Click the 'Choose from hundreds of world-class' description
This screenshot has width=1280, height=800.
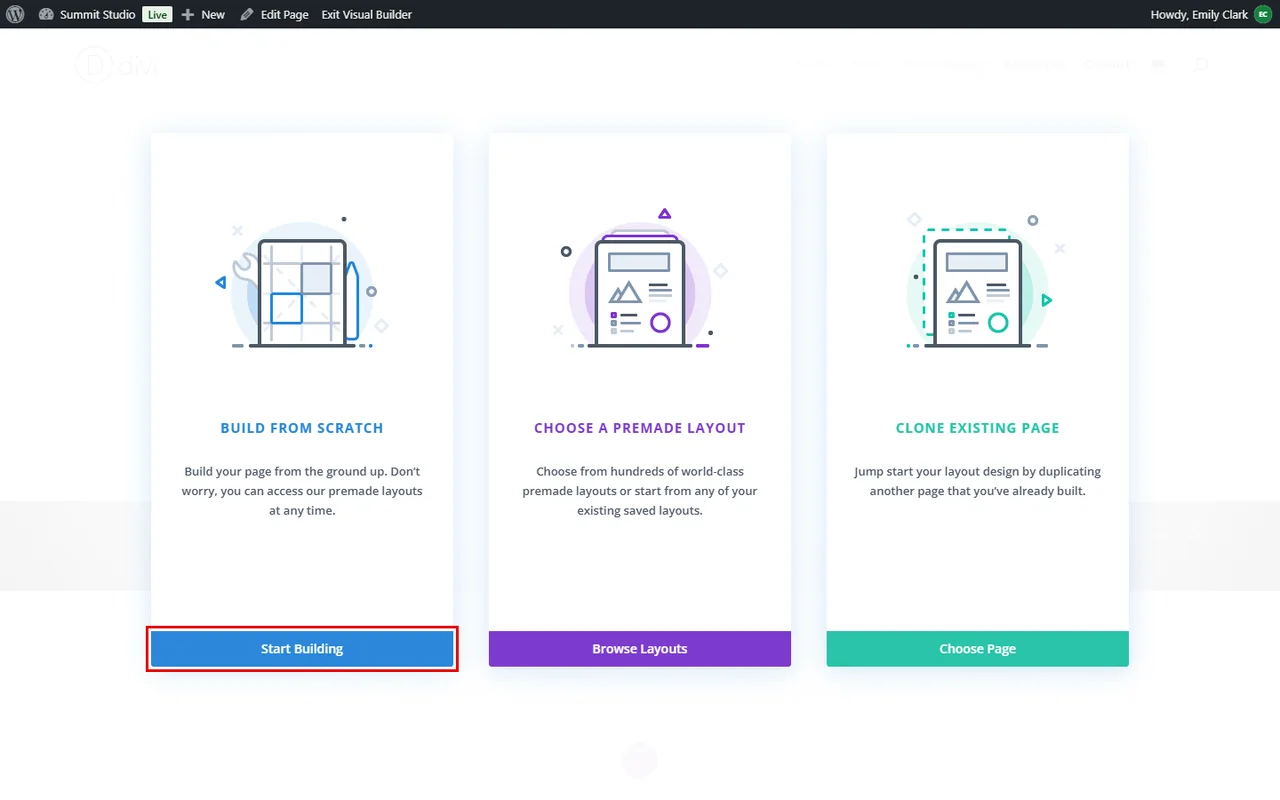[x=640, y=491]
